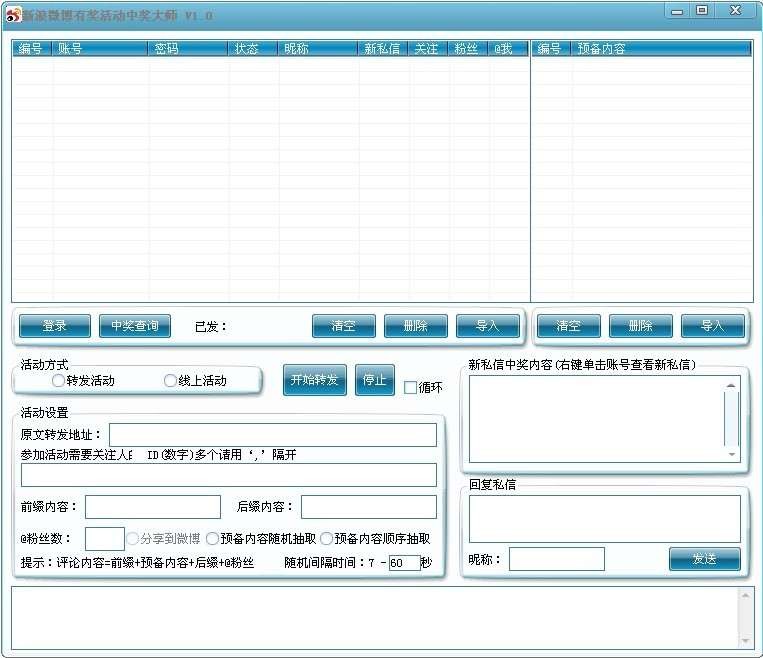Open 中奖查询 lookup
This screenshot has width=763, height=658.
coord(135,326)
